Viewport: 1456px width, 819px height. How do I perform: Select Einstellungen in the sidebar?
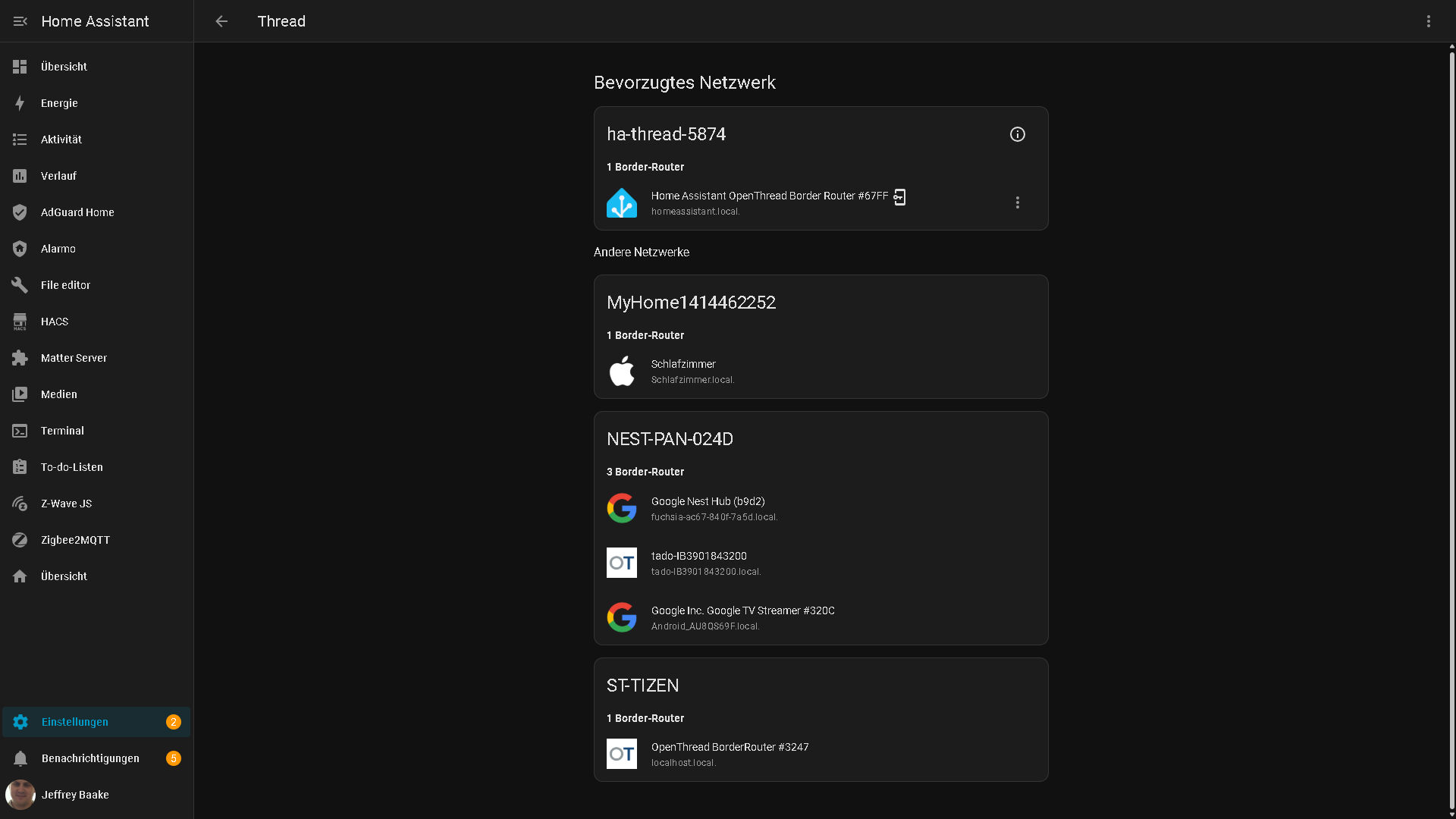point(74,722)
